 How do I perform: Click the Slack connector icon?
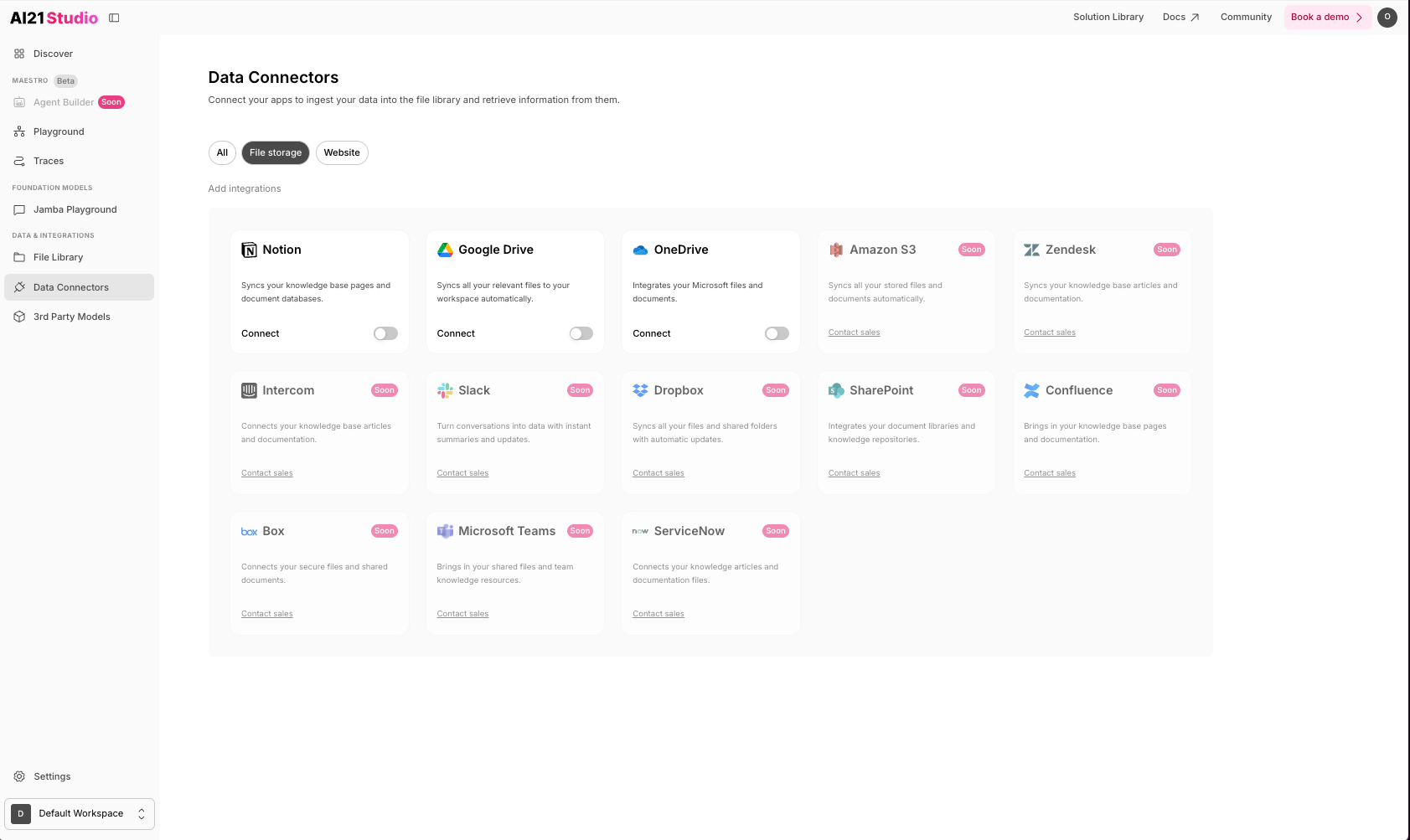[445, 389]
